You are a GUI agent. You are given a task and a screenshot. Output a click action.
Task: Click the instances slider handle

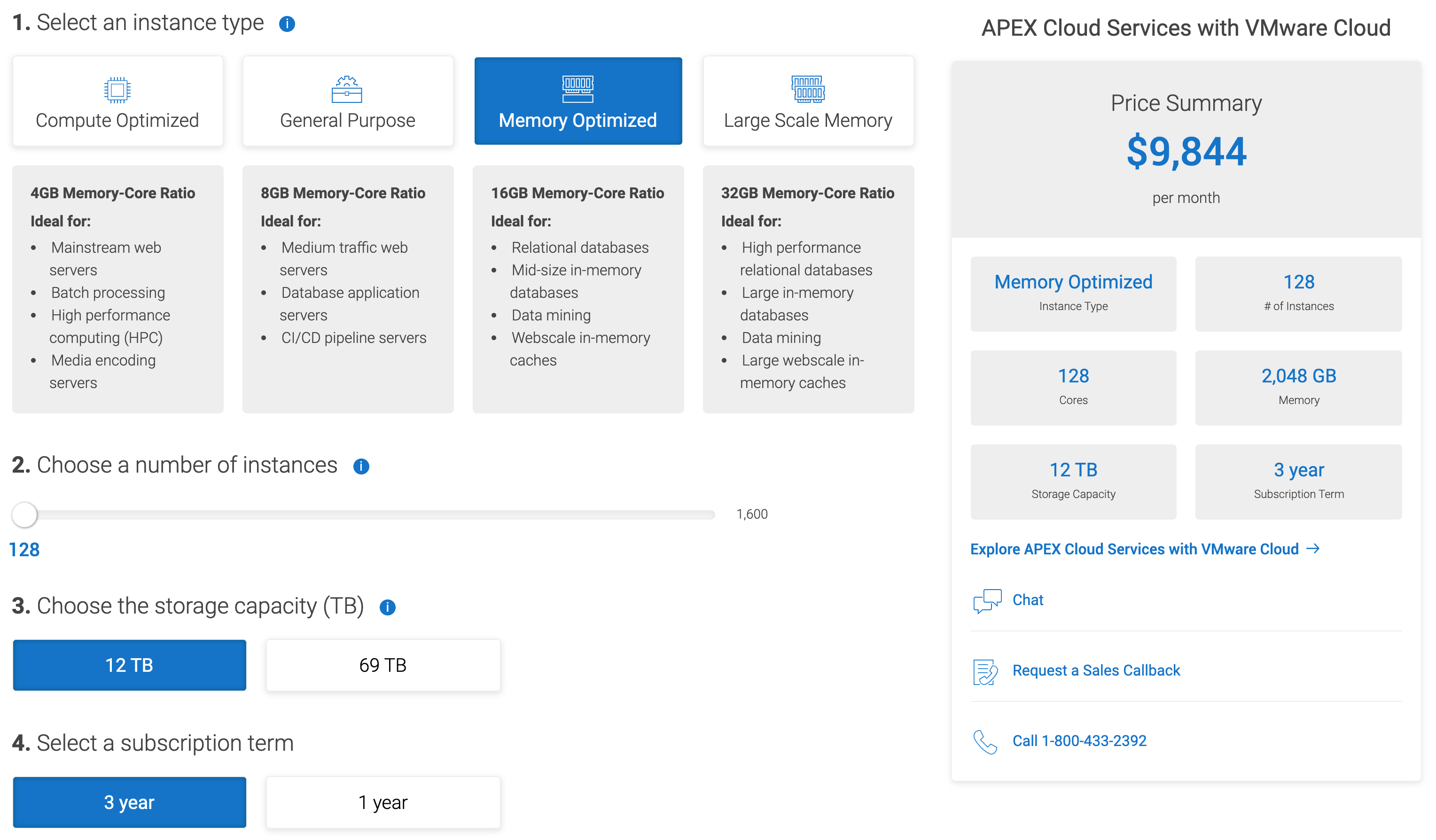click(24, 514)
